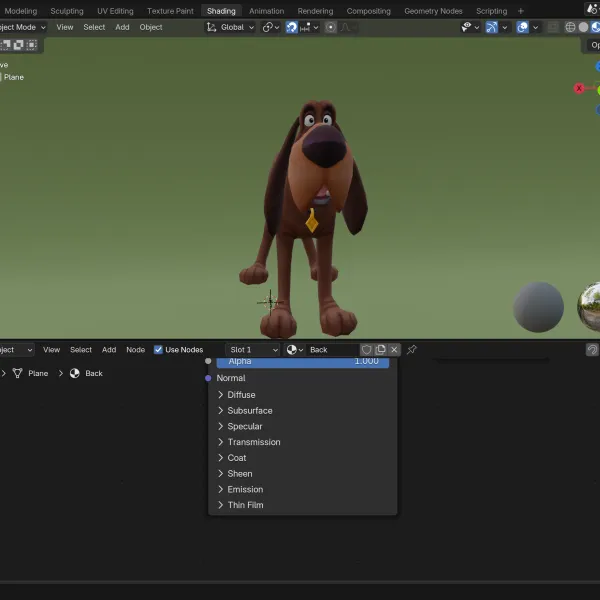
Task: Open the 3D viewport Select menu
Action: coord(94,27)
